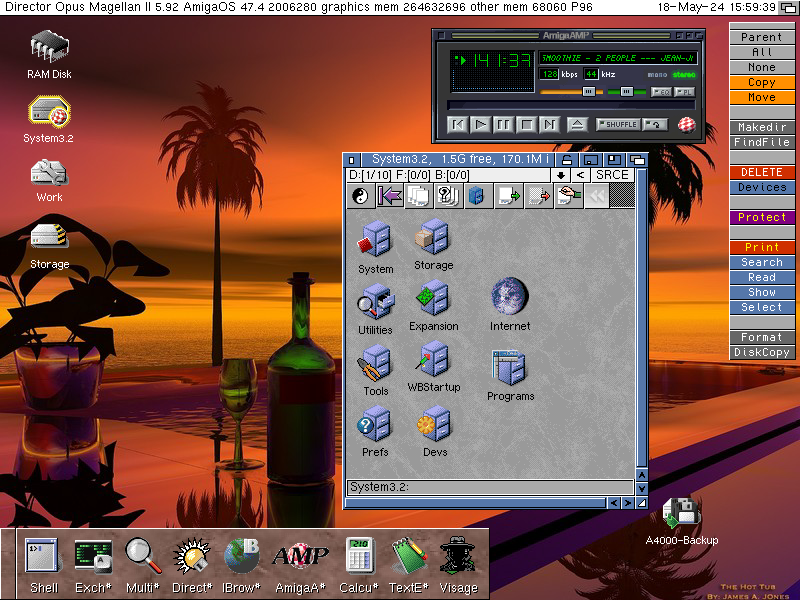Click the hand writing page toolbar icon
Viewport: 800px width, 600px height.
(568, 196)
